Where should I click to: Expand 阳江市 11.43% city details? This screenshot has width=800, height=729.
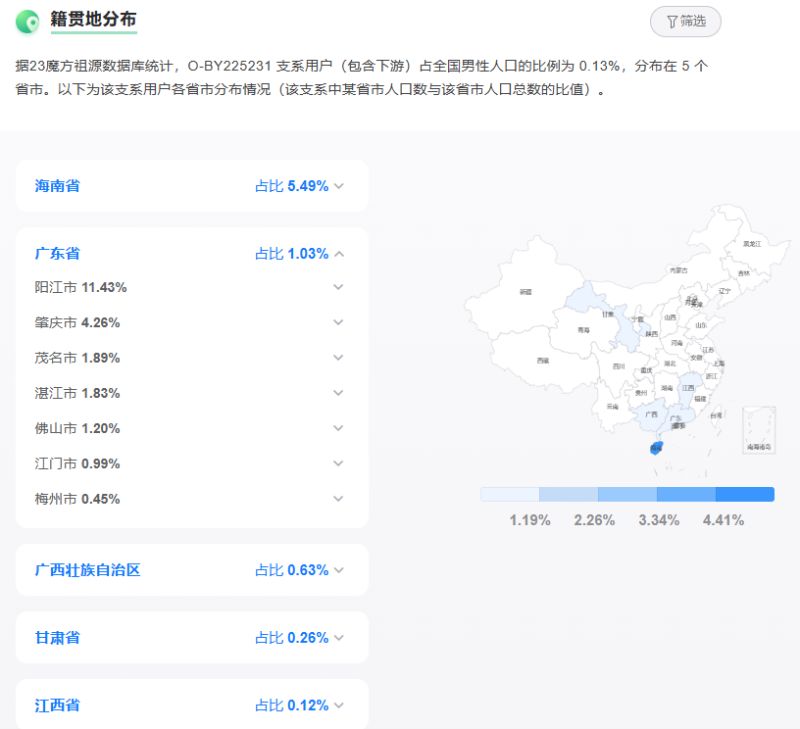[x=338, y=287]
